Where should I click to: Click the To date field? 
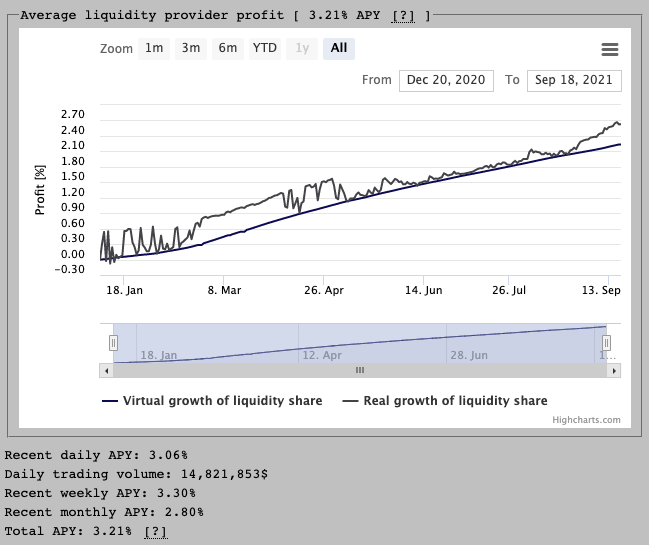point(574,81)
